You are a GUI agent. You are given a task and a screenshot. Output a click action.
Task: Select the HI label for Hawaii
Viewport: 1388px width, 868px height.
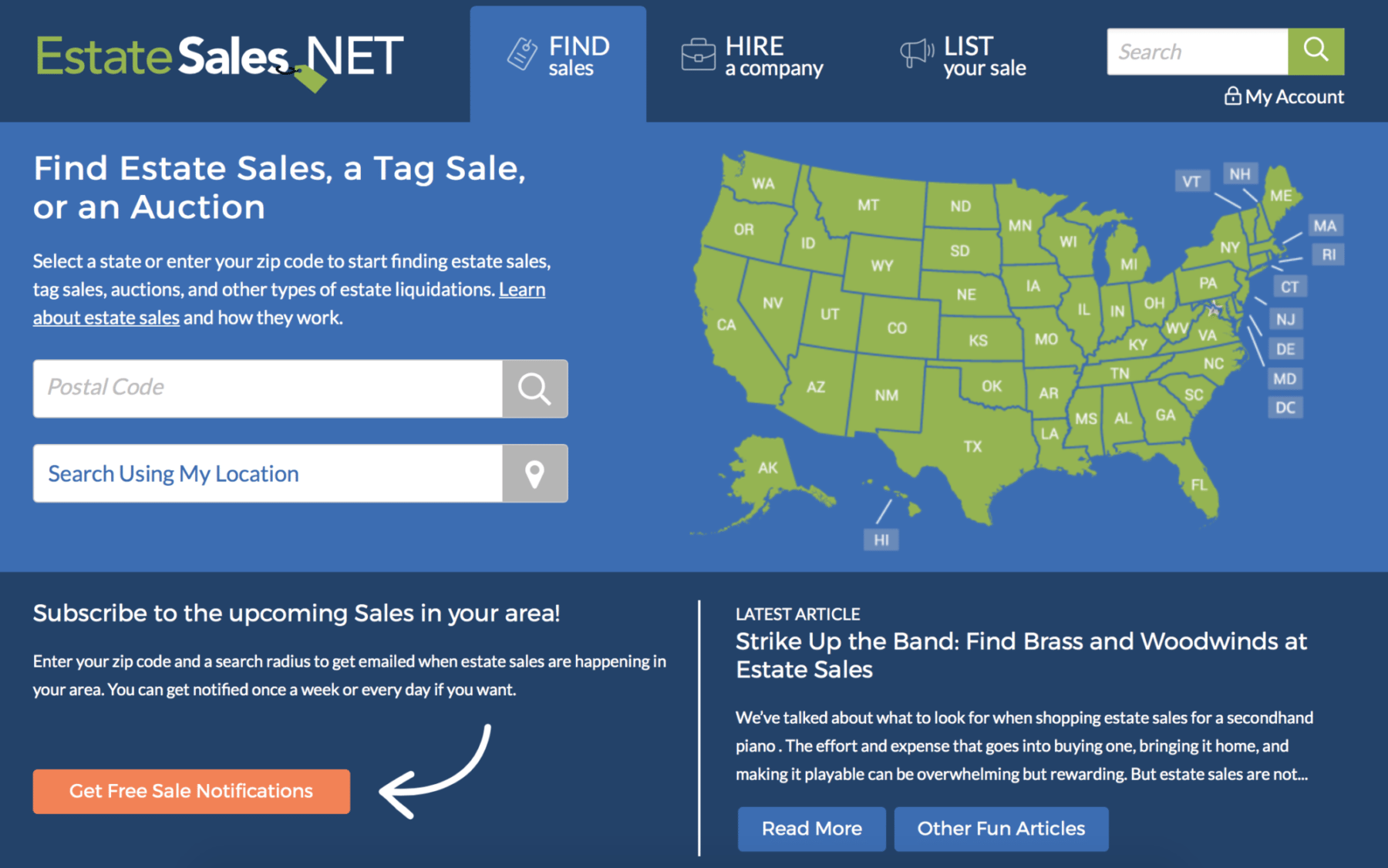click(881, 540)
